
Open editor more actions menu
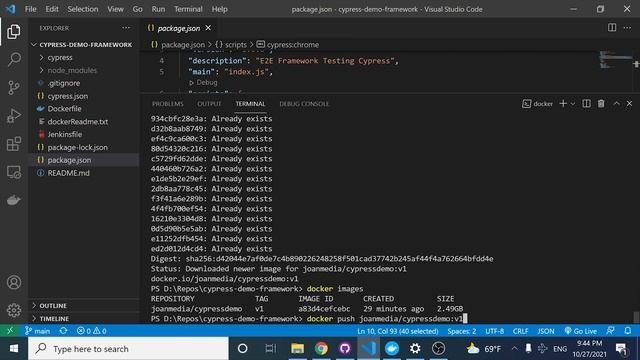(x=627, y=27)
